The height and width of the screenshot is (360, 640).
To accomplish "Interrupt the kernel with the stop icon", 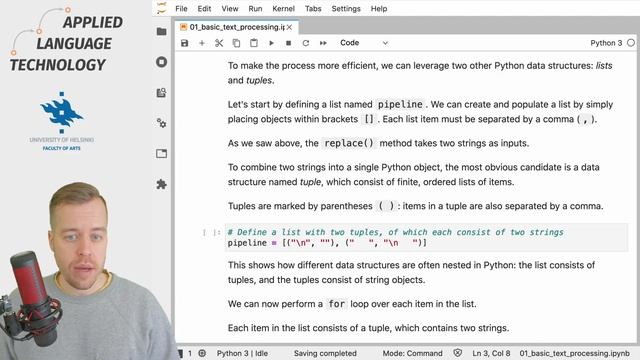I will point(288,43).
